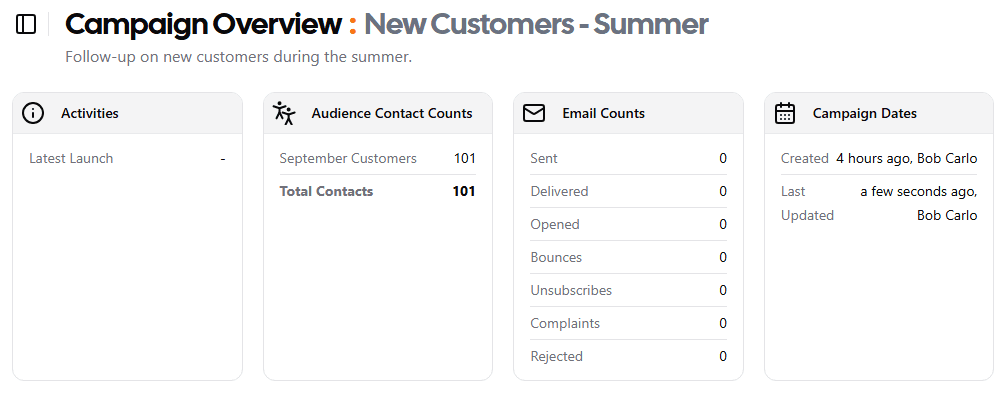The height and width of the screenshot is (403, 1008).
Task: Click the Complaints count row
Action: click(628, 323)
